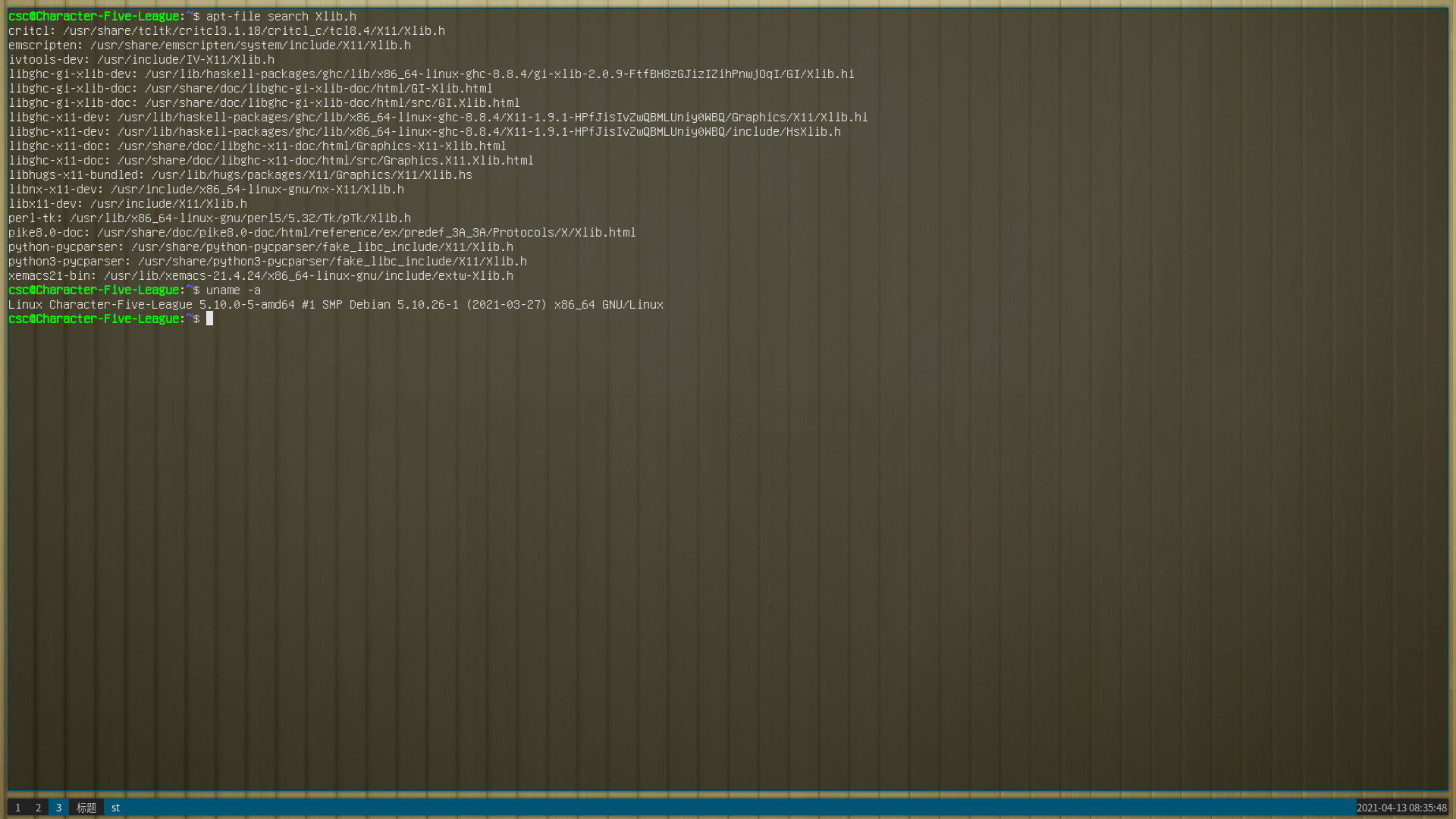
Task: Click the libhugs-x11-bundled Xlib.hs line
Action: click(240, 175)
